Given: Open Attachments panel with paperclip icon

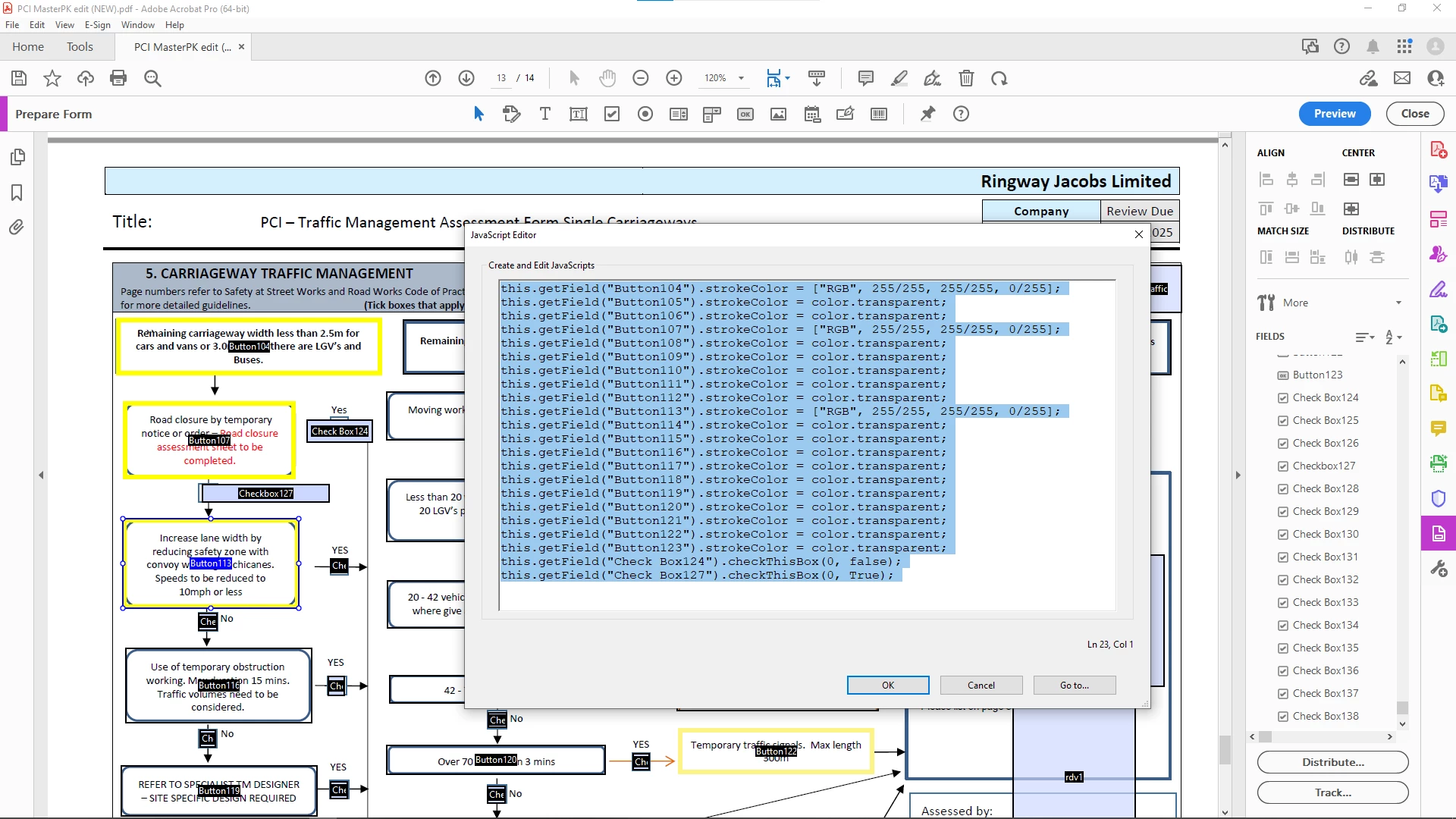Looking at the screenshot, I should coord(17,227).
